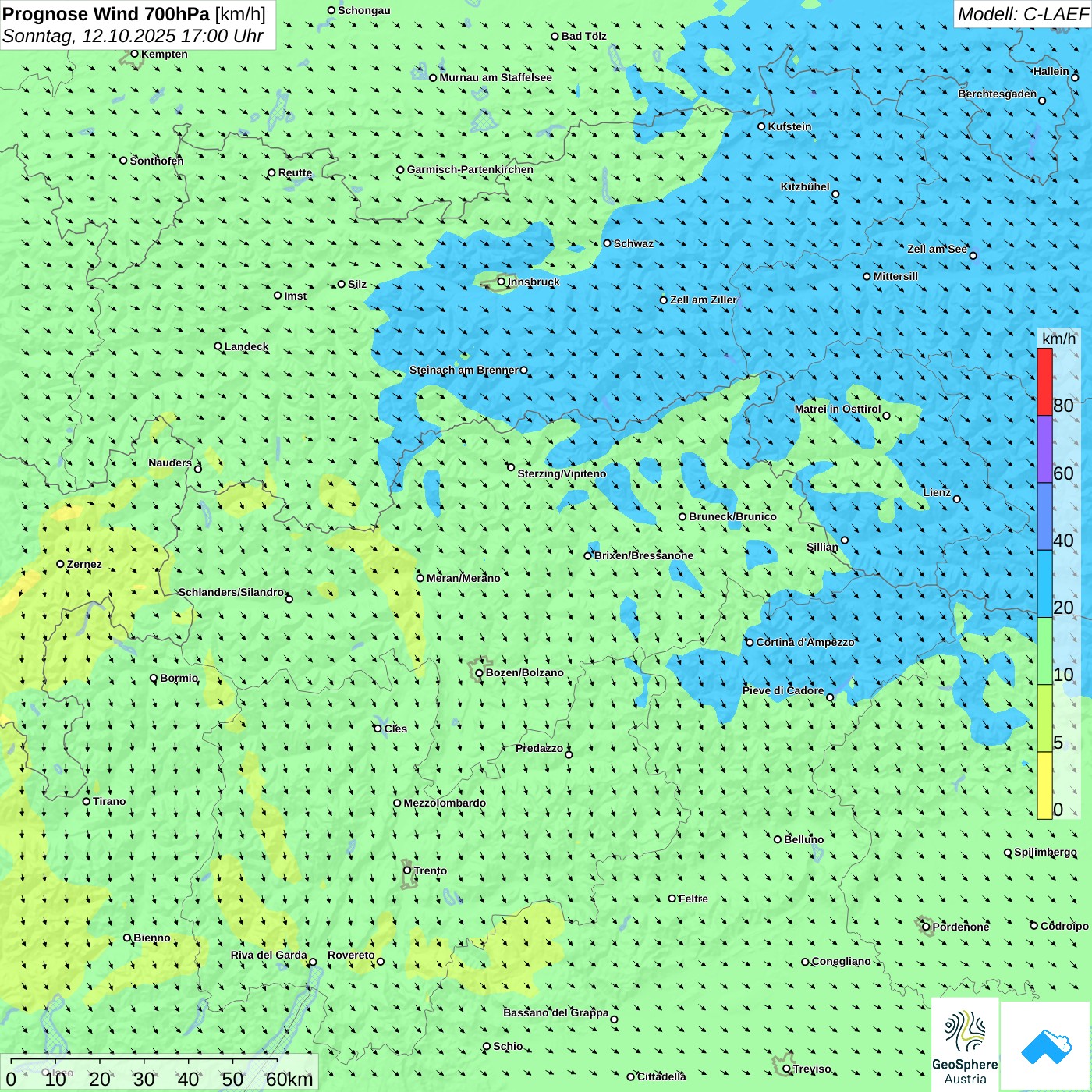Click the 'Garmisch-Partenkirchen' label
This screenshot has width=1092, height=1092.
click(470, 169)
